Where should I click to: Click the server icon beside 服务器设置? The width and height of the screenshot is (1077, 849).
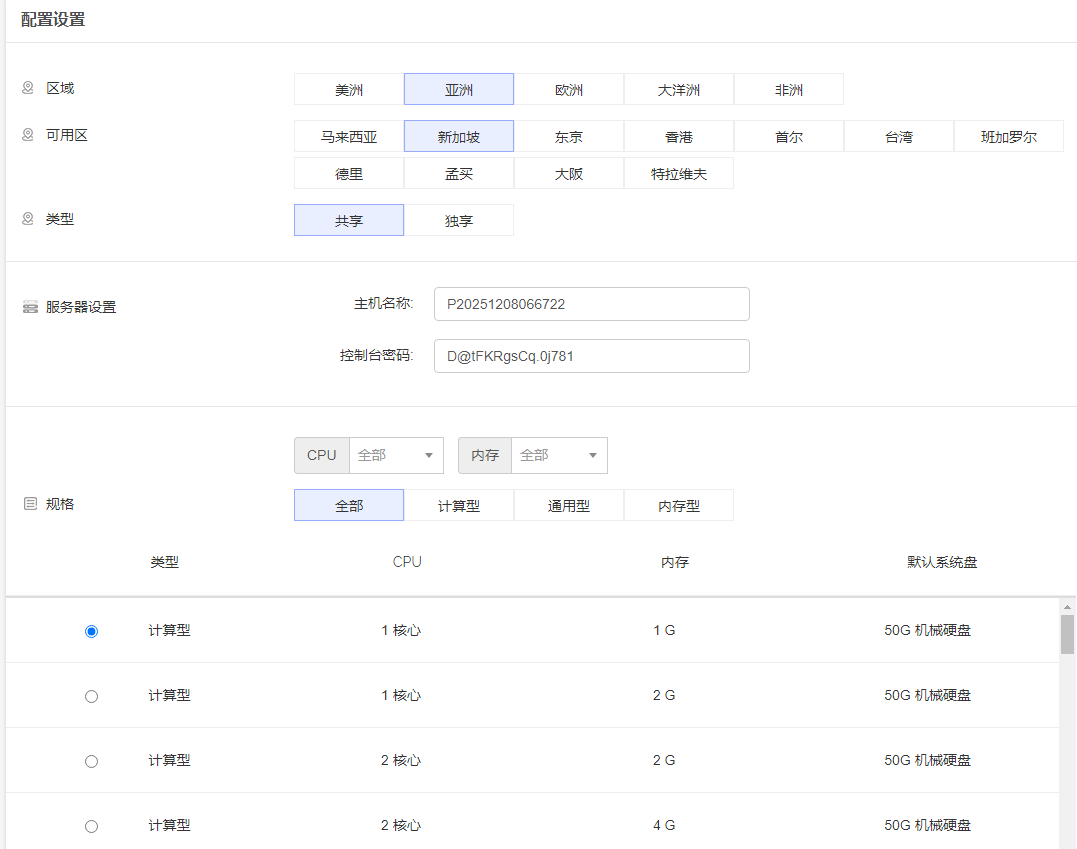[30, 307]
